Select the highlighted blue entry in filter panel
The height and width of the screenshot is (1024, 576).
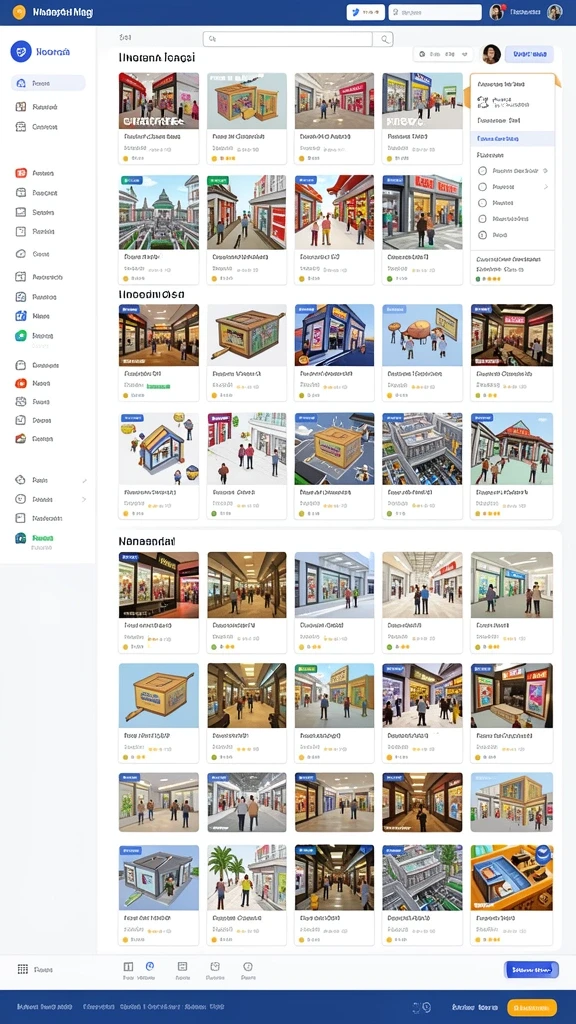coord(513,138)
